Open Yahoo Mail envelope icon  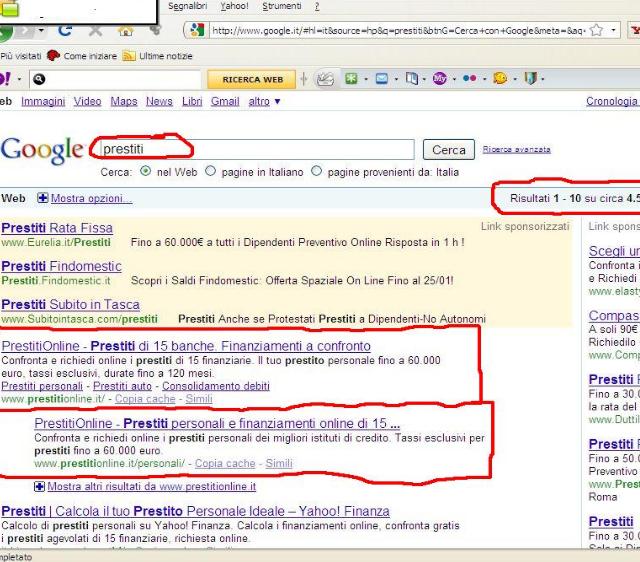[382, 78]
